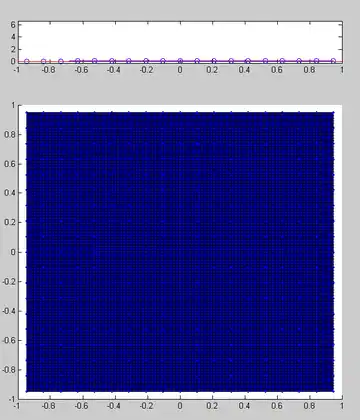Click x-axis label "0.2" under the mesh plot
Screen dimensions: 360x420
212,406
